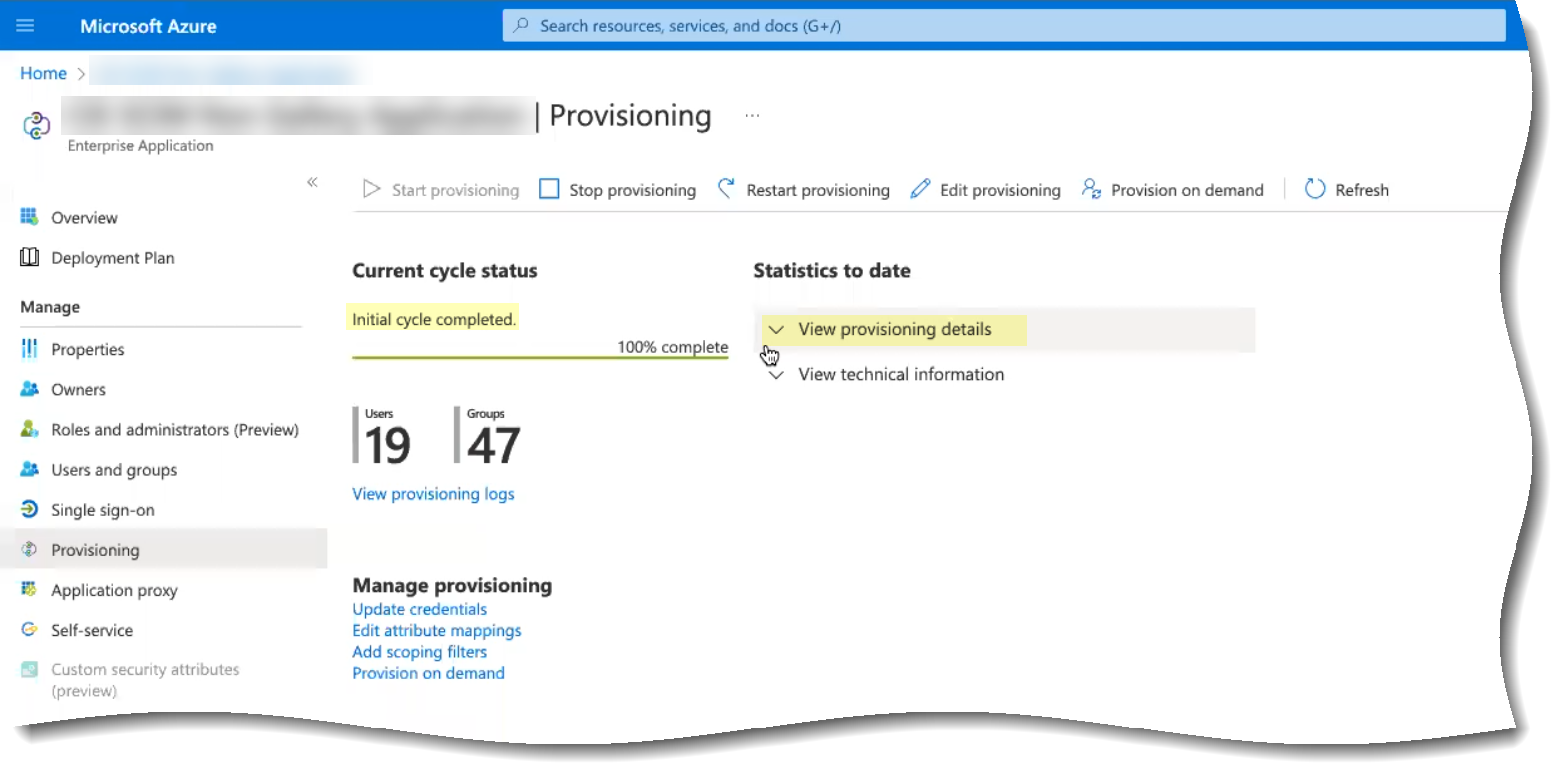The height and width of the screenshot is (777, 1565).
Task: Collapse the left sidebar with double chevron
Action: 312,182
